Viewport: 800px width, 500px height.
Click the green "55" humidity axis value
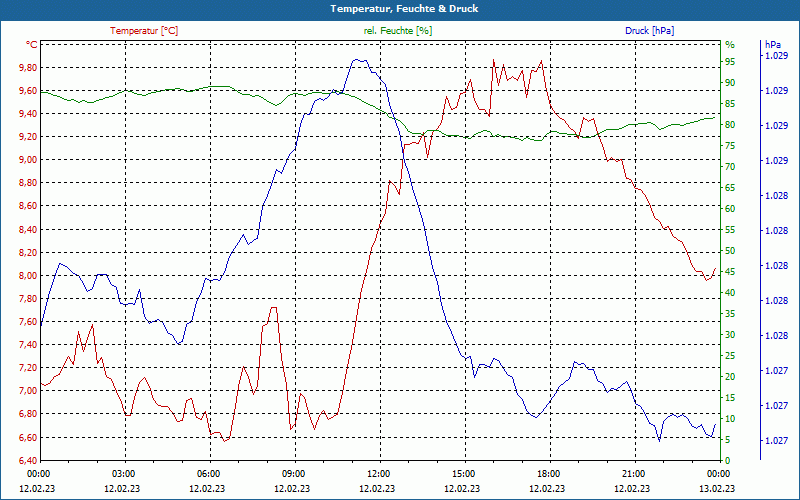click(730, 230)
